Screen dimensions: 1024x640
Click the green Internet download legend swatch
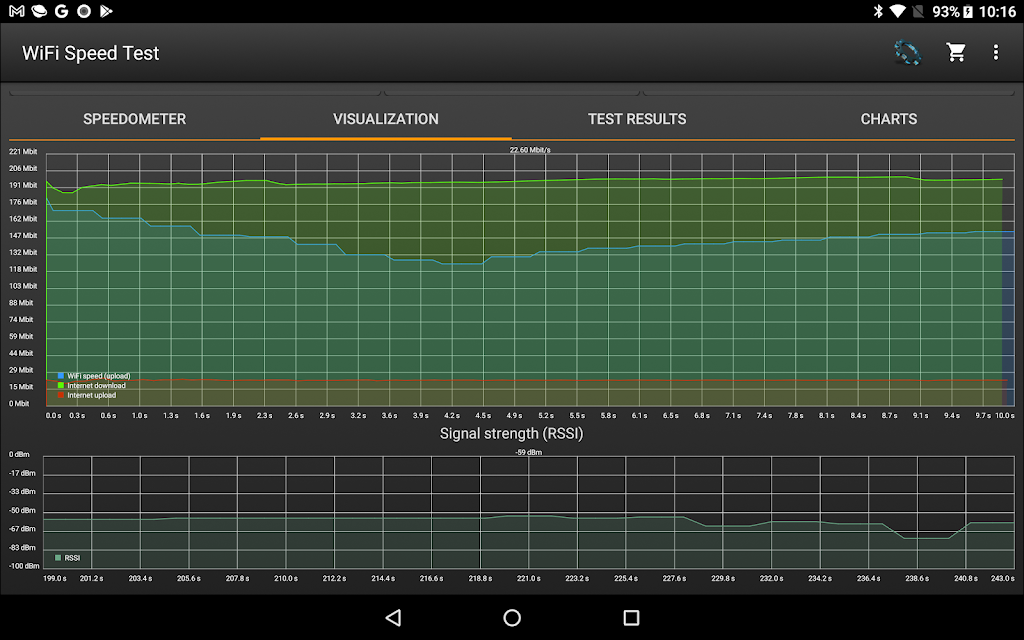coord(61,385)
